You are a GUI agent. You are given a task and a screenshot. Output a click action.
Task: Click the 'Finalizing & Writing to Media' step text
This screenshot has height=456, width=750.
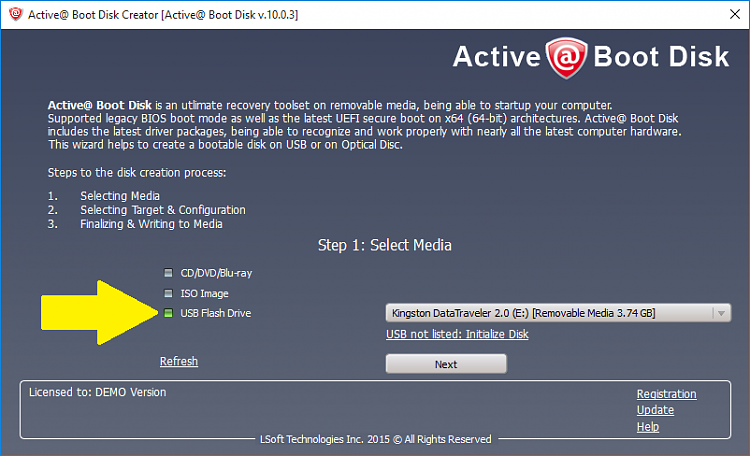click(151, 224)
